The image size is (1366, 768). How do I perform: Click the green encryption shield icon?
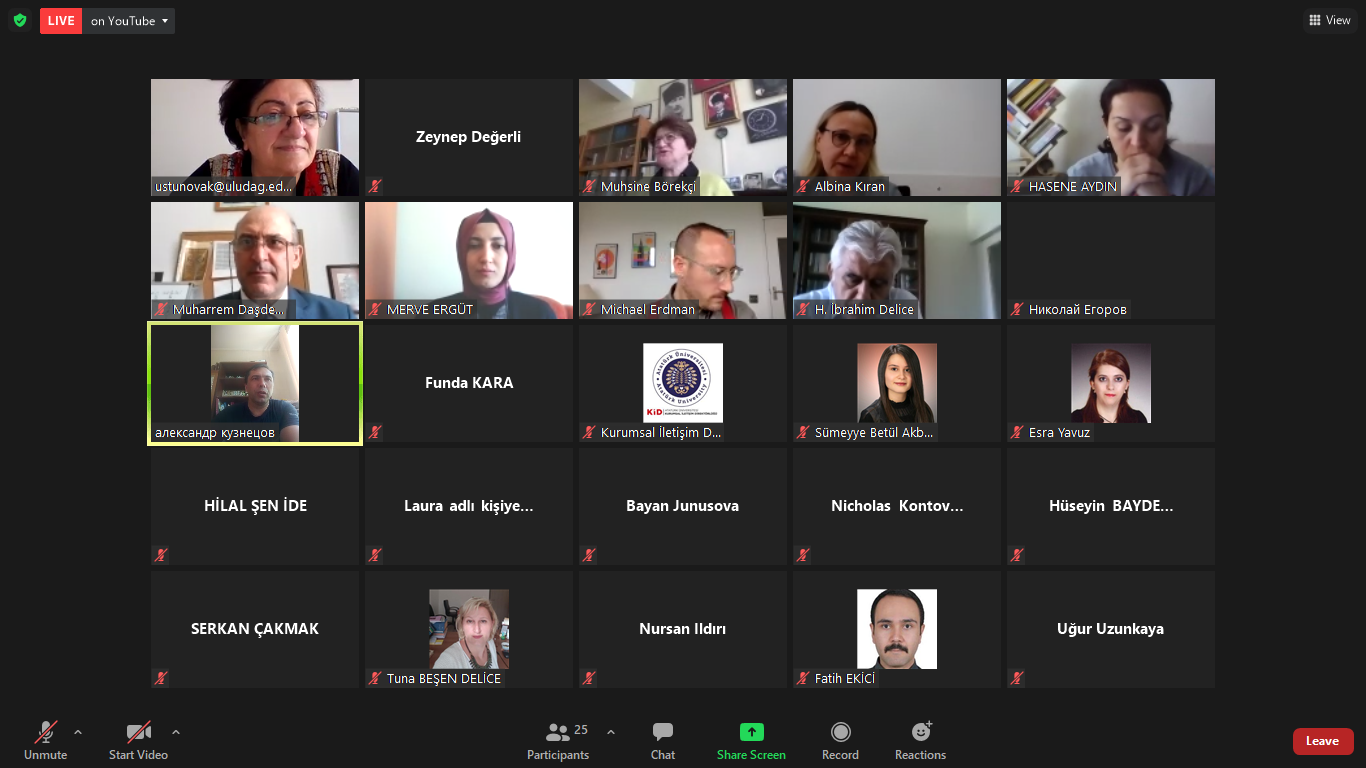click(x=20, y=20)
